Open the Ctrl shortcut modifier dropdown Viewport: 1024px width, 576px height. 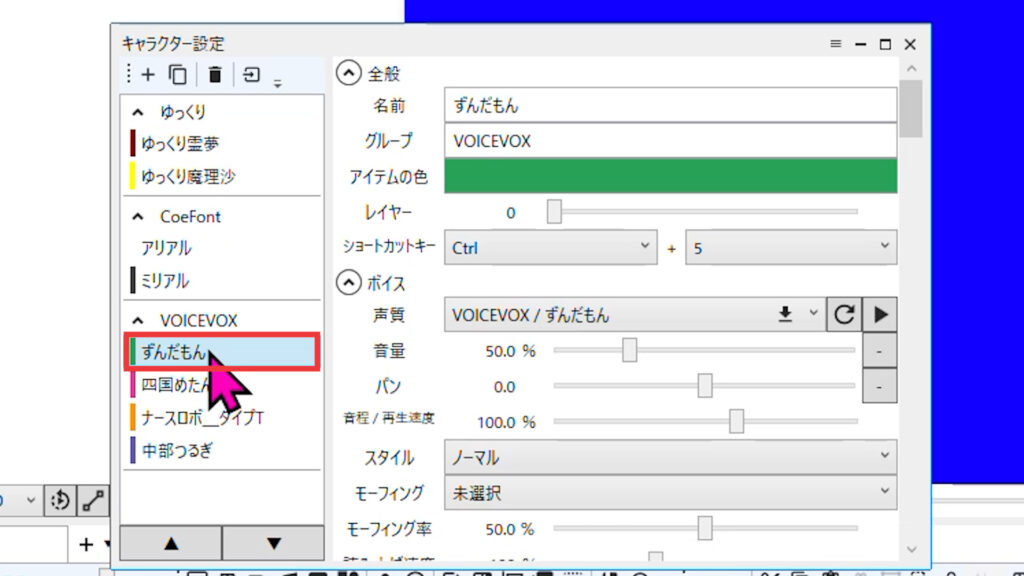coord(551,247)
